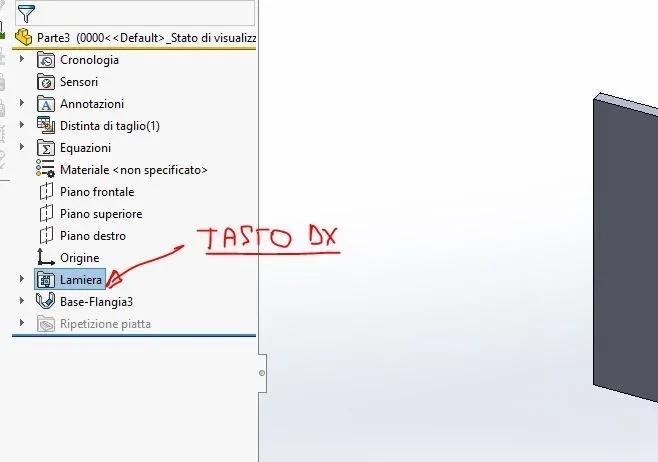Select the gray sheet metal face
The height and width of the screenshot is (462, 658).
pos(626,248)
